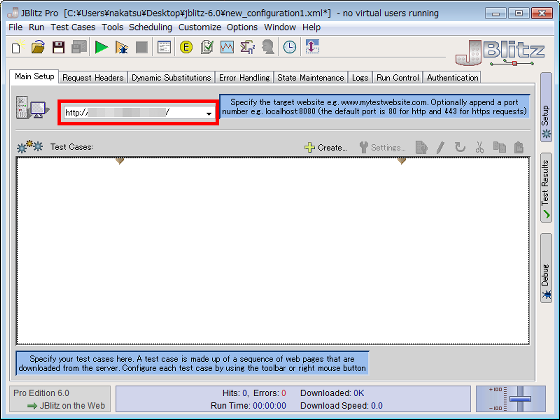This screenshot has height=420, width=560.
Task: Click the server and monitor icon
Action: coord(32,108)
